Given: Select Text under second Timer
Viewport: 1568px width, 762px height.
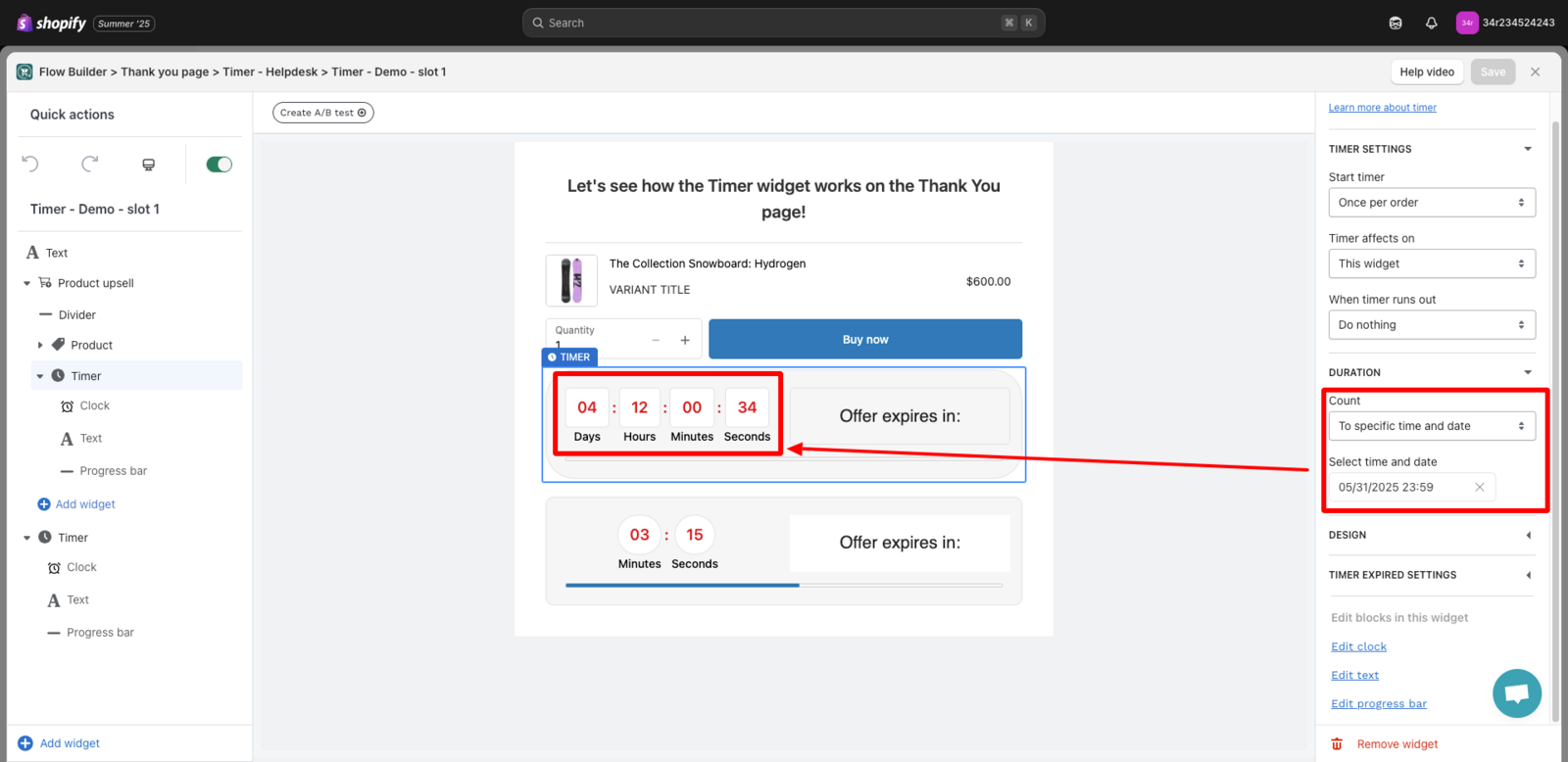Looking at the screenshot, I should pos(77,600).
